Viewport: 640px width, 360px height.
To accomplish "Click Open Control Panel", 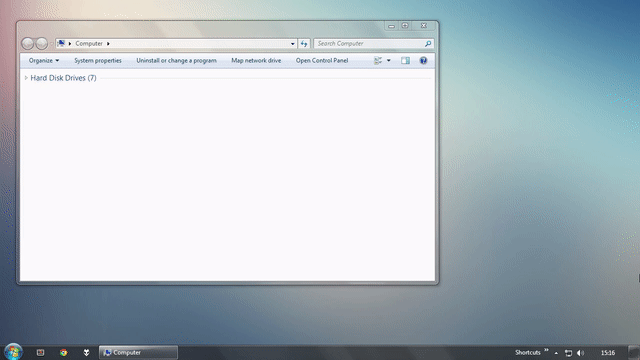I will 322,60.
